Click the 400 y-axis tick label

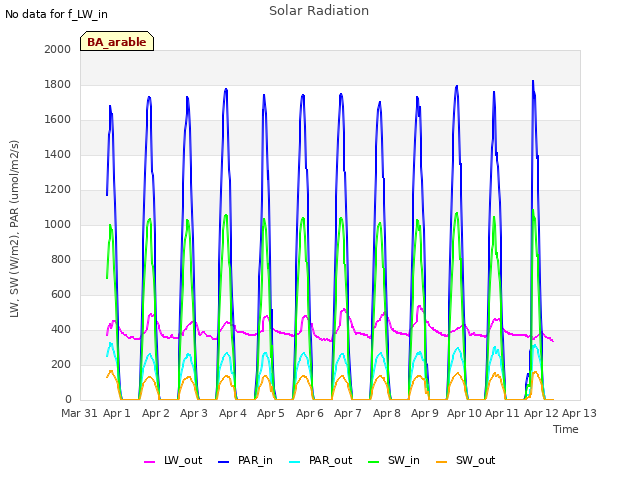click(x=61, y=329)
